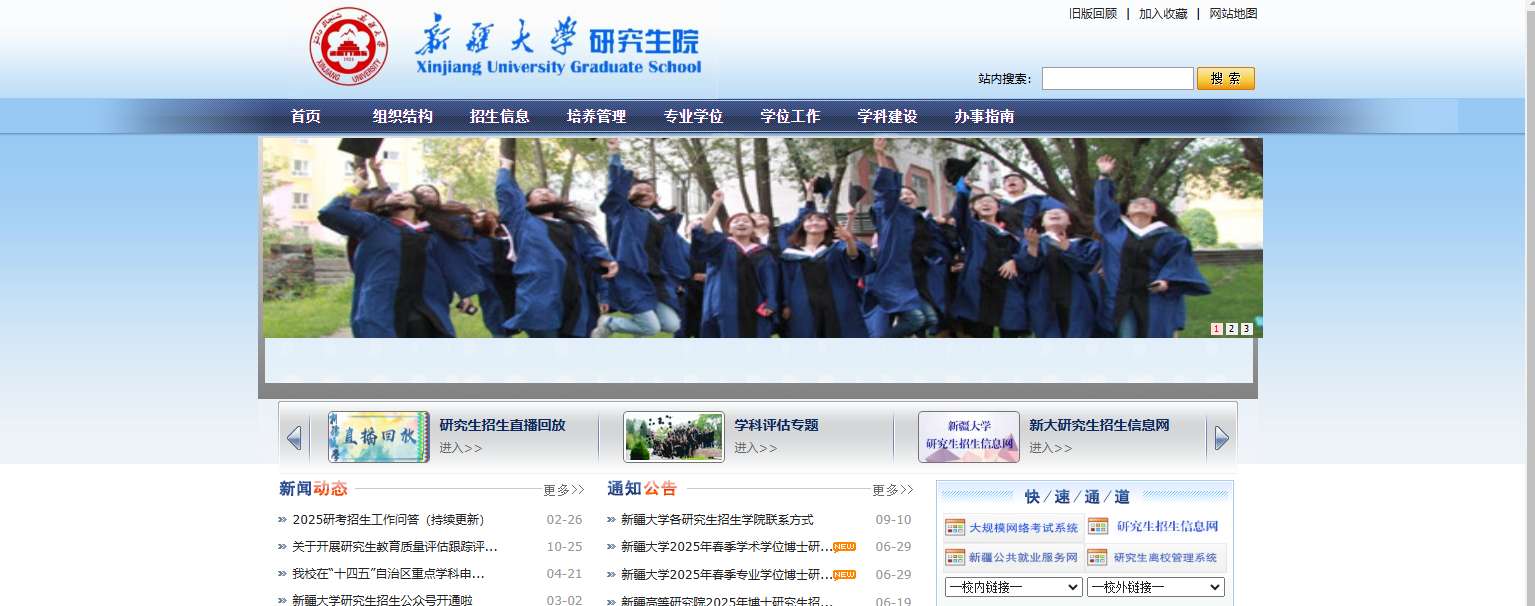Click the 大规模网络考试系统 quick link icon

click(955, 528)
